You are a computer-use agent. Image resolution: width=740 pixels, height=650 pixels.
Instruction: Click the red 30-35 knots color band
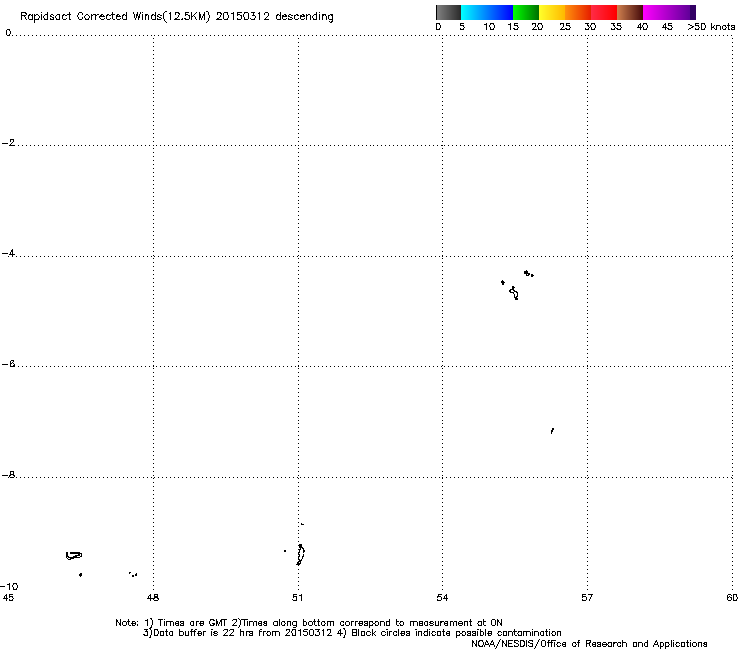pos(604,12)
